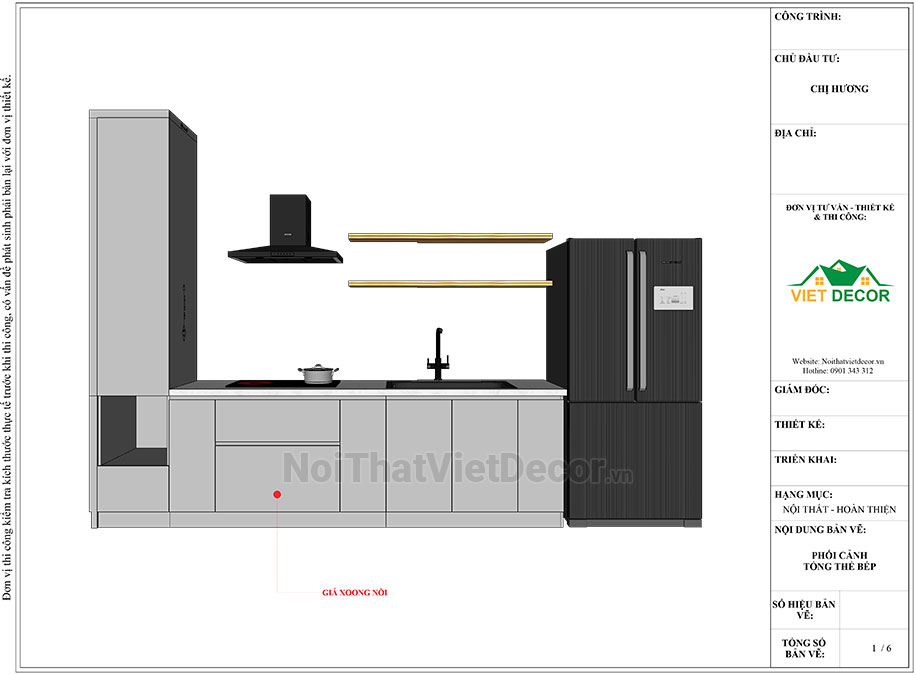The height and width of the screenshot is (675, 916).
Task: Click the hotline number 0901 343 312
Action: coord(852,371)
